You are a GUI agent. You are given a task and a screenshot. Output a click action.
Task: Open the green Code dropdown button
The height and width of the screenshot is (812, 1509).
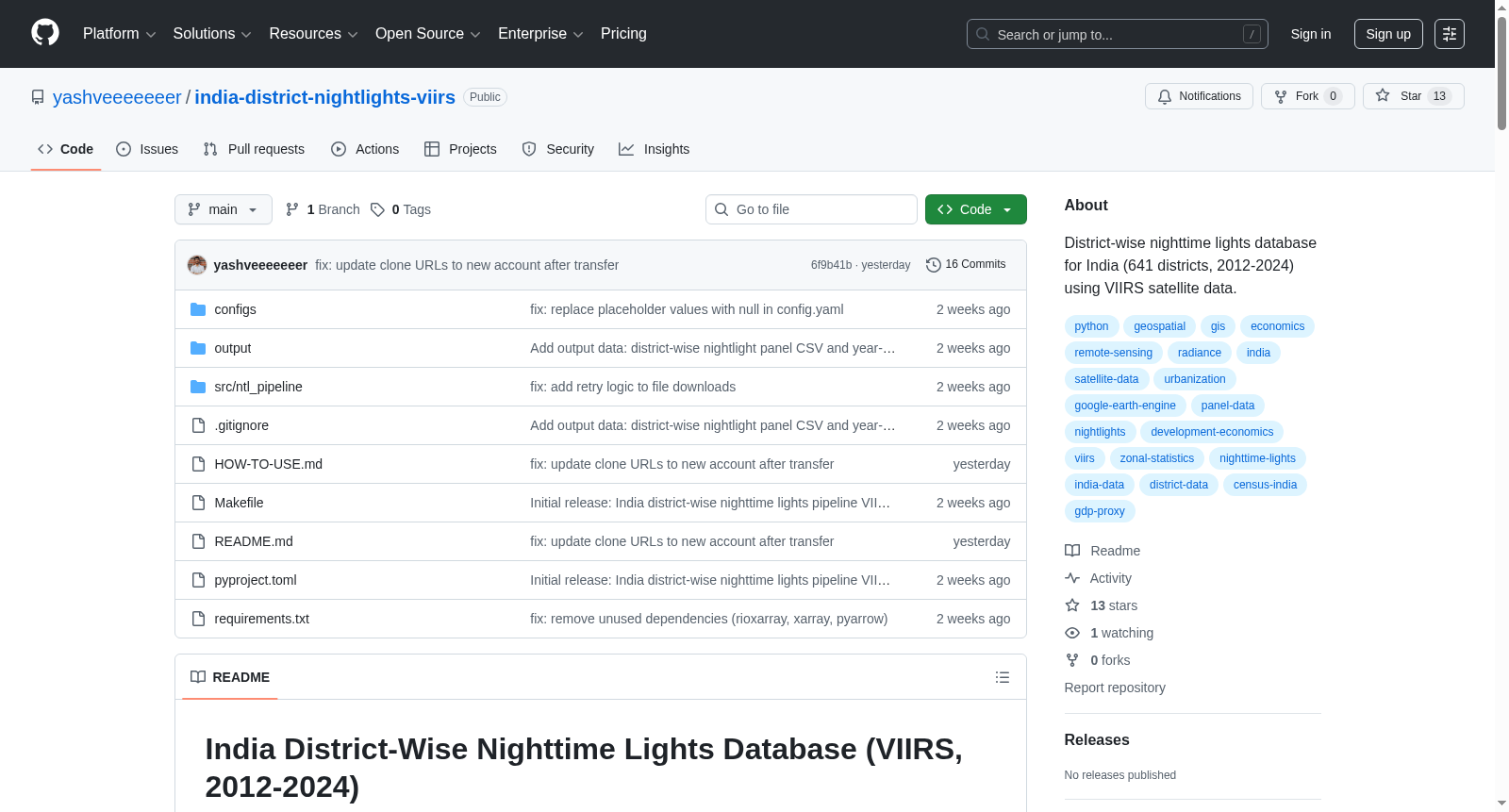point(976,209)
